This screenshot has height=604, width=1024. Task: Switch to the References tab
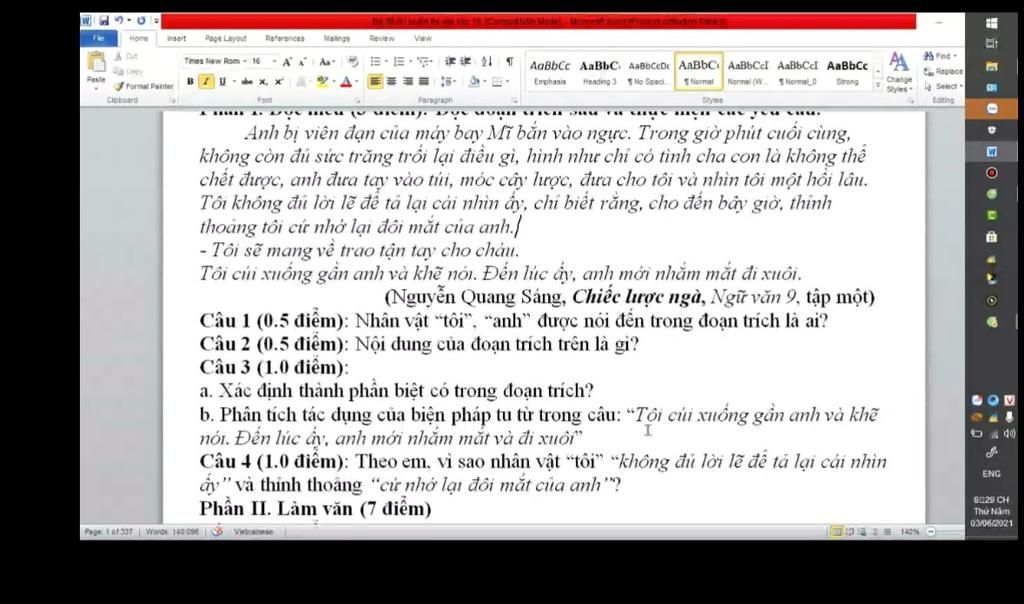tap(285, 39)
